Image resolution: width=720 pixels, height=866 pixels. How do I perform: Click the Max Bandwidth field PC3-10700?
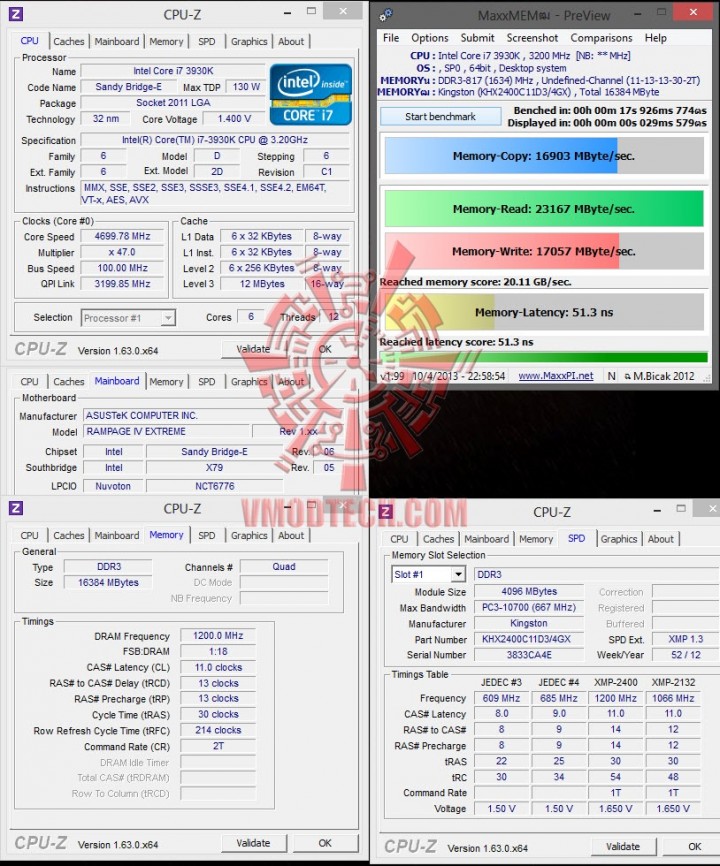[529, 608]
